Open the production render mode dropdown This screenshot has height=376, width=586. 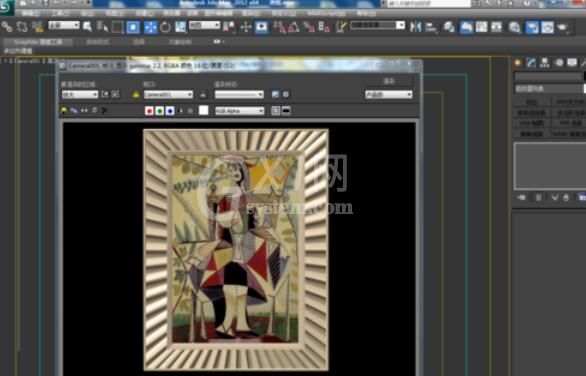click(x=389, y=95)
